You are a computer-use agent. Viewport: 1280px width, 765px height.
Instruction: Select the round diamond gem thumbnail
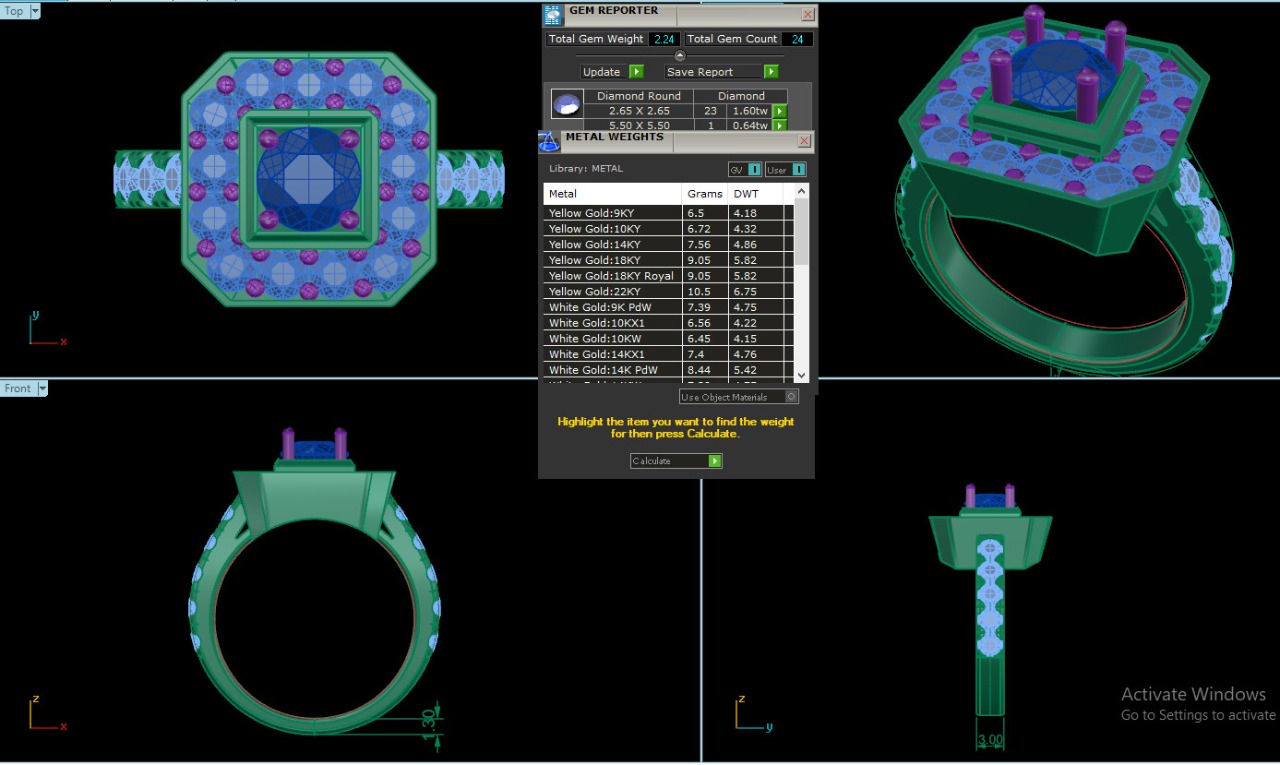point(566,104)
